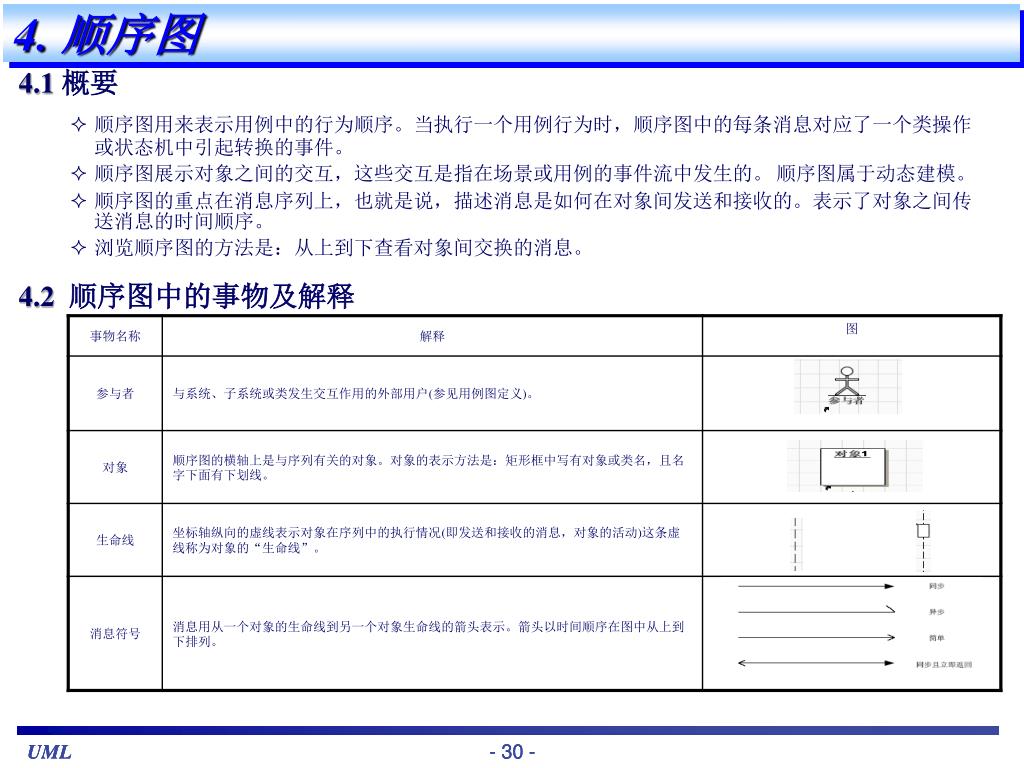Click the bullet starting '浏览顺序图的方法是'
This screenshot has width=1024, height=768.
point(339,248)
